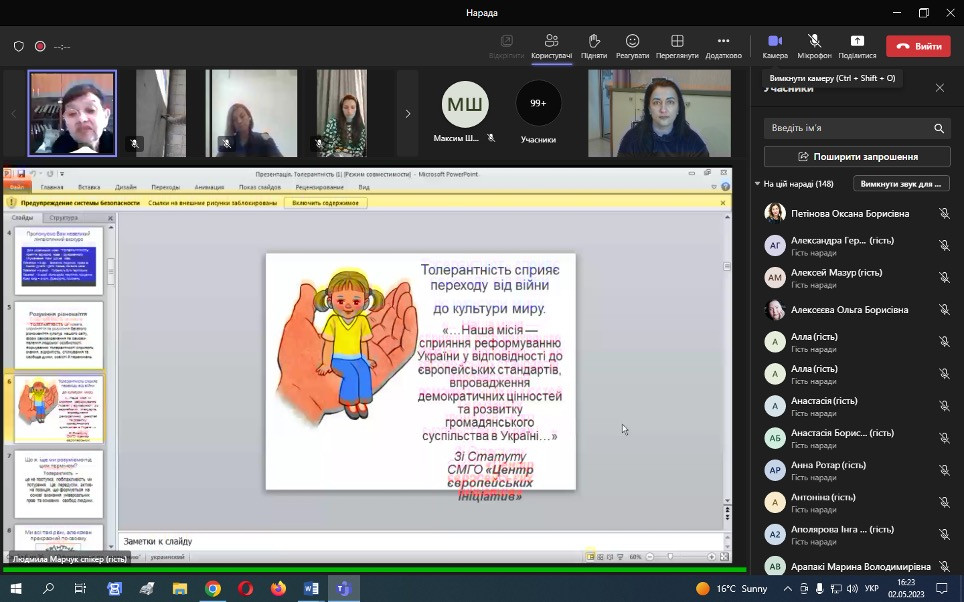964x602 pixels.
Task: Click the muted mic icon beside Петінова Оксана Борисівна
Action: 943,213
